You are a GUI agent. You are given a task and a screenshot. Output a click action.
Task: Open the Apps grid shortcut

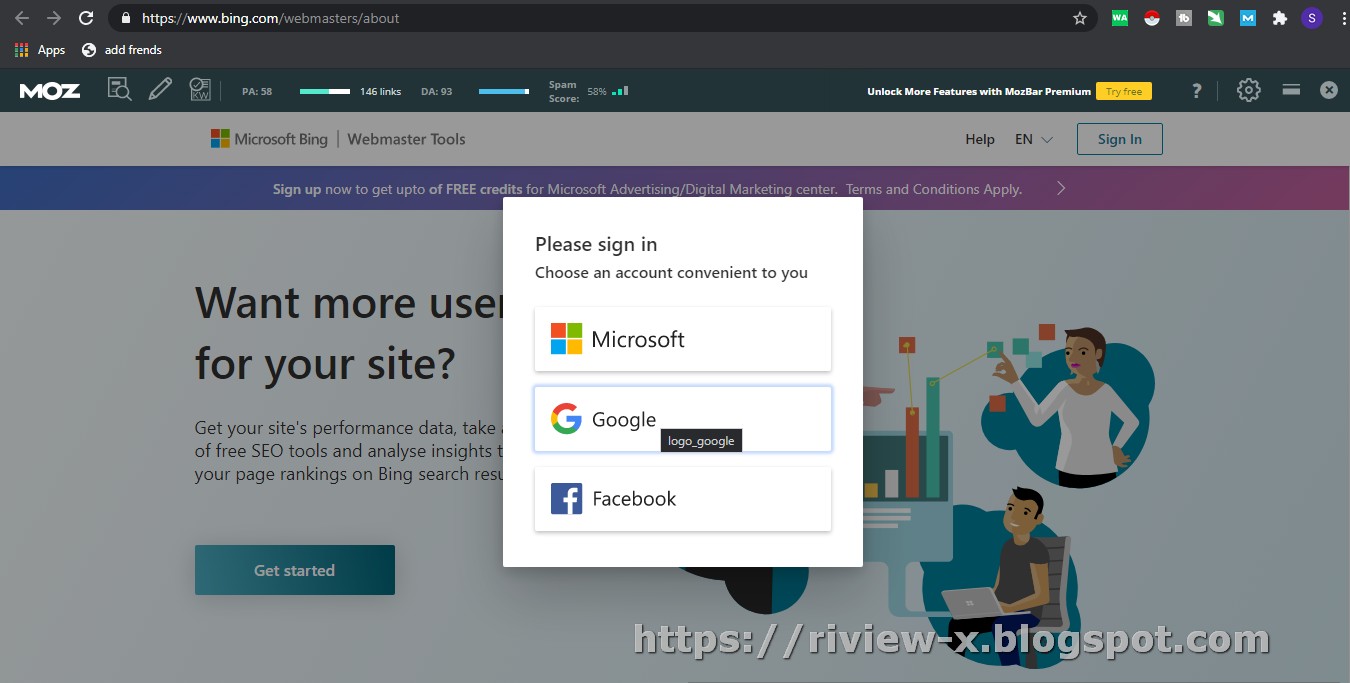[40, 50]
